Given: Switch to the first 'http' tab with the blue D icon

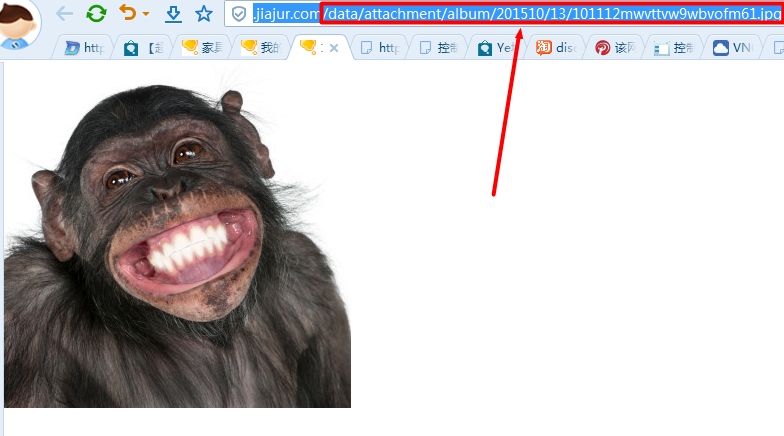Looking at the screenshot, I should pyautogui.click(x=84, y=48).
